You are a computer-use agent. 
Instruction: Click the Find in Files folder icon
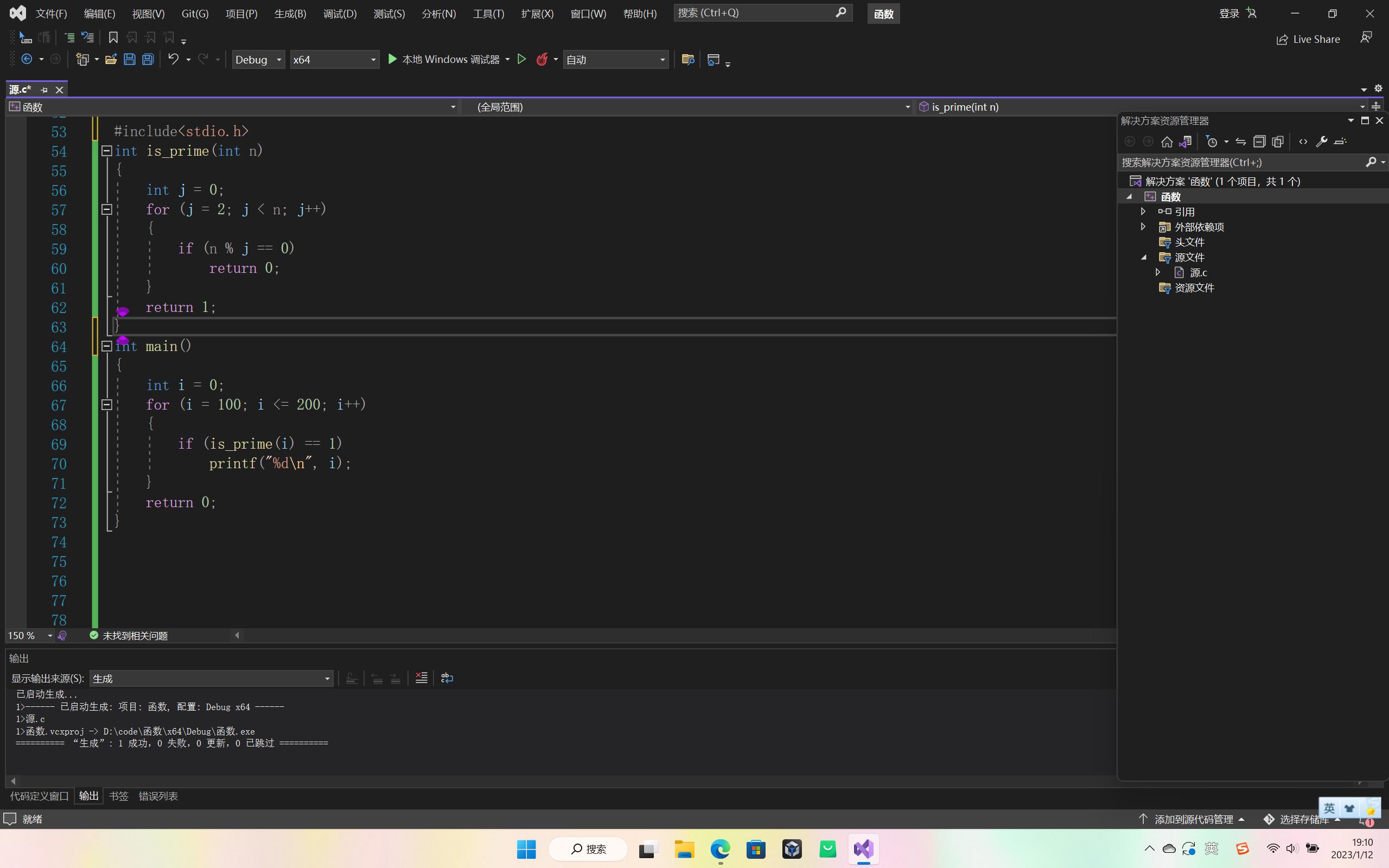point(687,59)
